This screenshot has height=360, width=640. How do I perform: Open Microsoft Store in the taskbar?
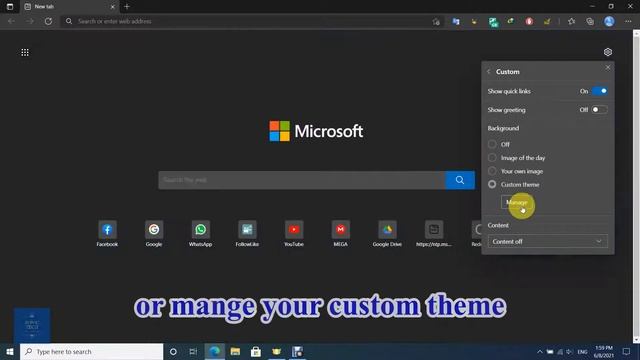[x=256, y=351]
